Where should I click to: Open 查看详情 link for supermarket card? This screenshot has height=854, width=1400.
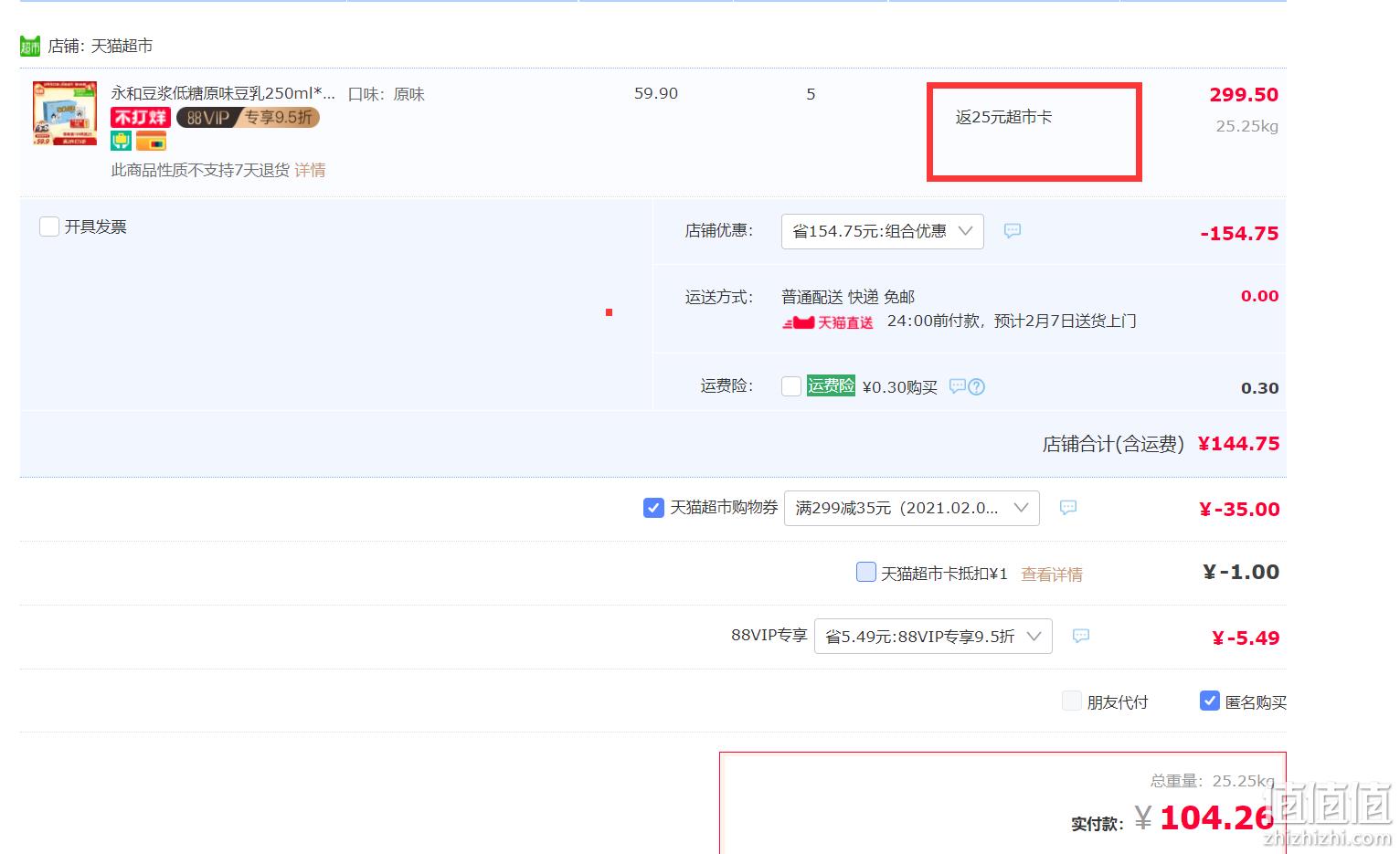(x=1052, y=575)
